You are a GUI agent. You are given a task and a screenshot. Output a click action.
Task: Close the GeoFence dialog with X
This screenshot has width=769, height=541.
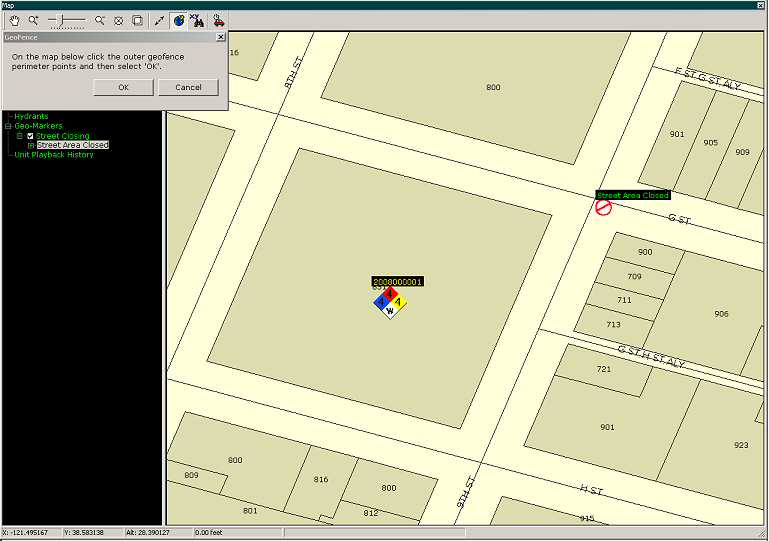221,37
